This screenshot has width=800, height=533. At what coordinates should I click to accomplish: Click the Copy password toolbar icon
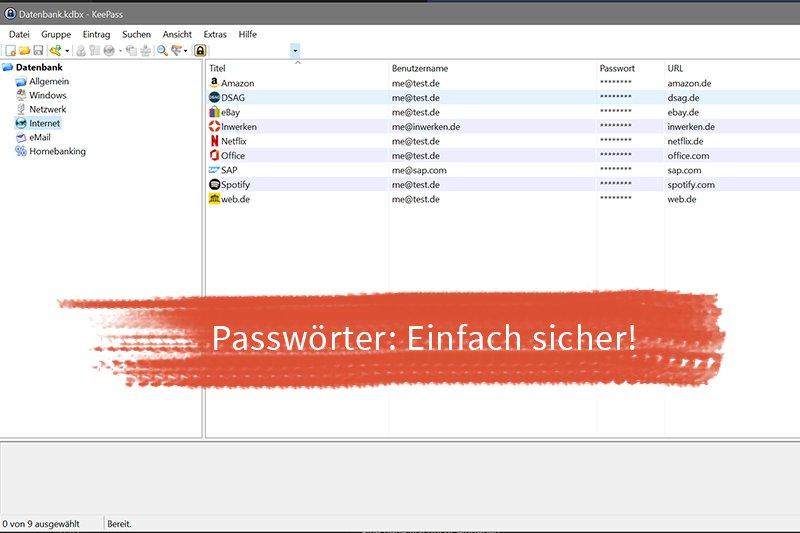pos(94,50)
